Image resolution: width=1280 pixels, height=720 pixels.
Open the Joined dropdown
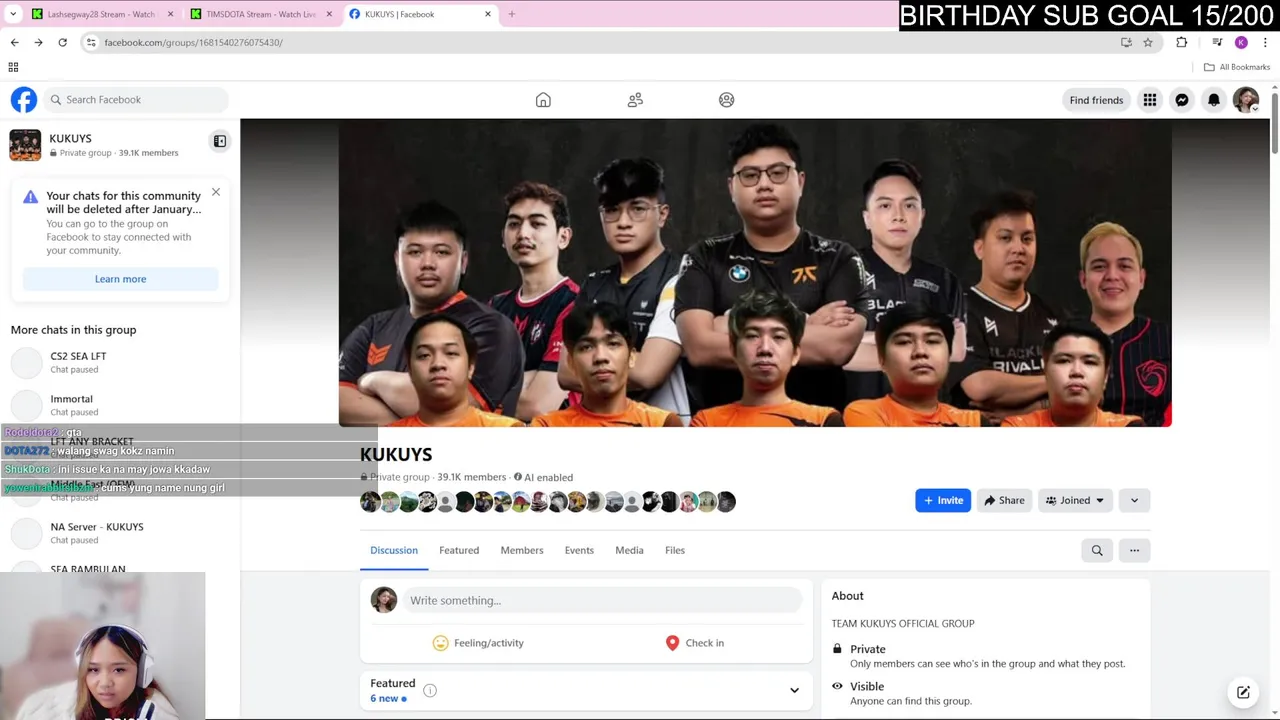point(1075,500)
